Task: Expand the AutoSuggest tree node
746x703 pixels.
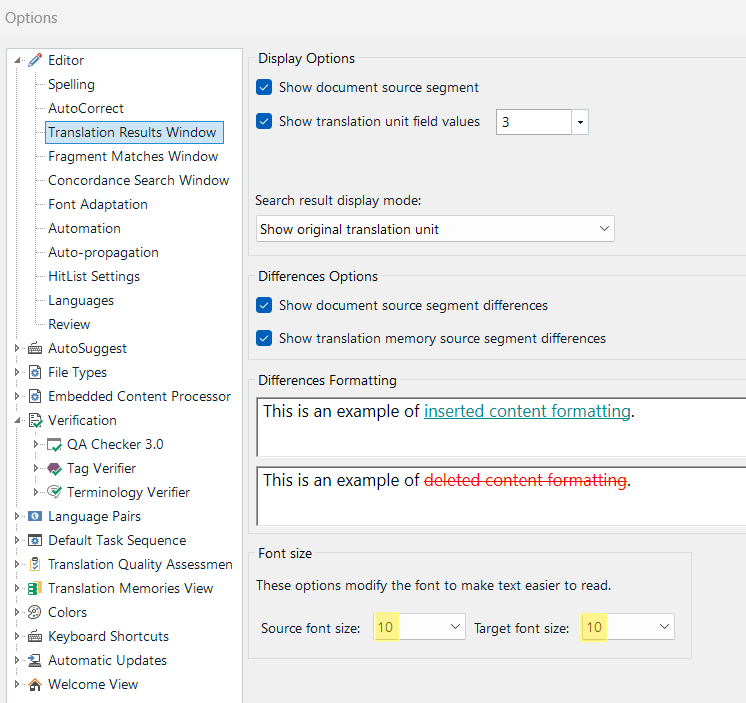Action: [17, 348]
